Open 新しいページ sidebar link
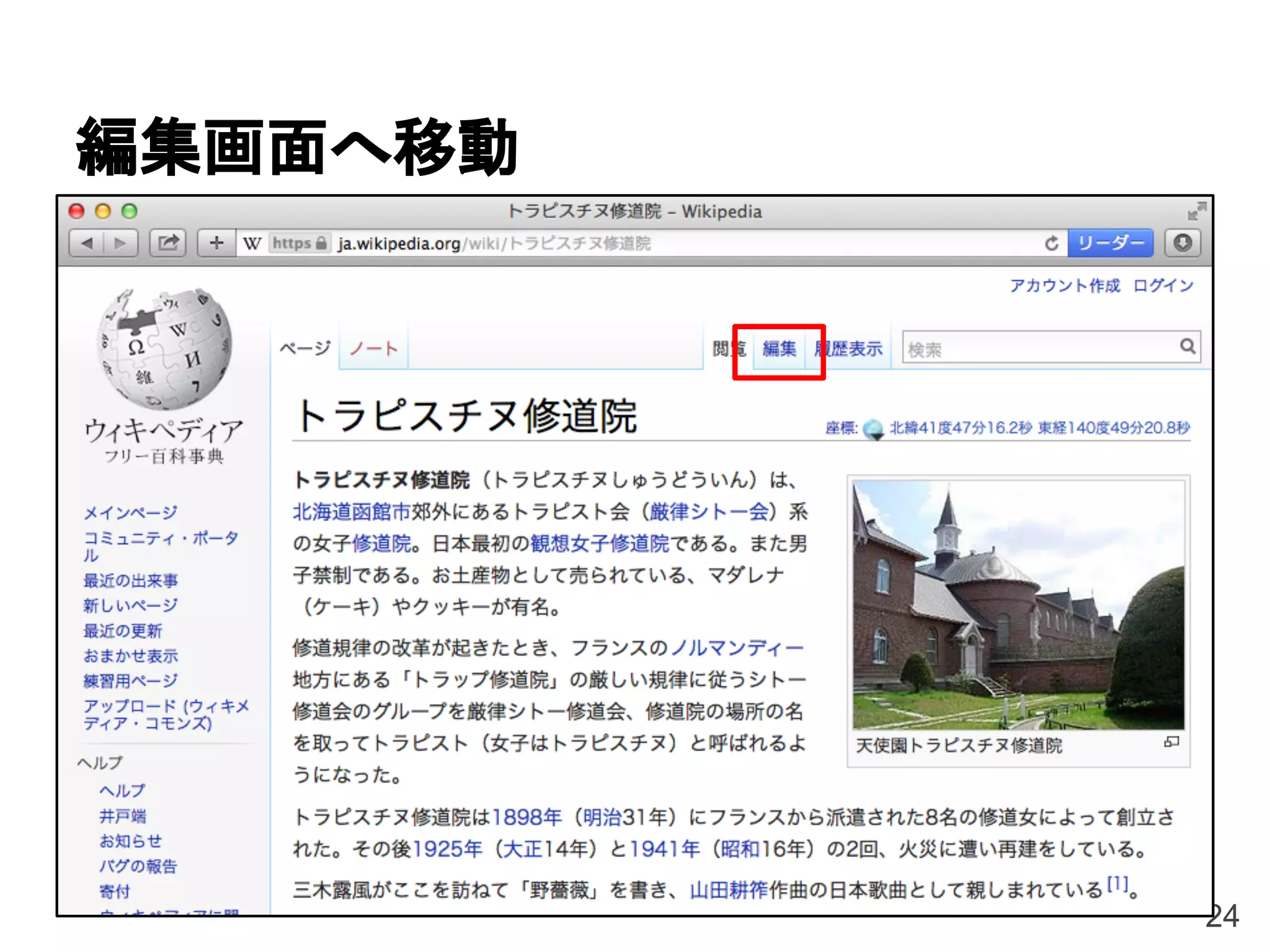Image resolution: width=1270 pixels, height=952 pixels. click(x=130, y=606)
